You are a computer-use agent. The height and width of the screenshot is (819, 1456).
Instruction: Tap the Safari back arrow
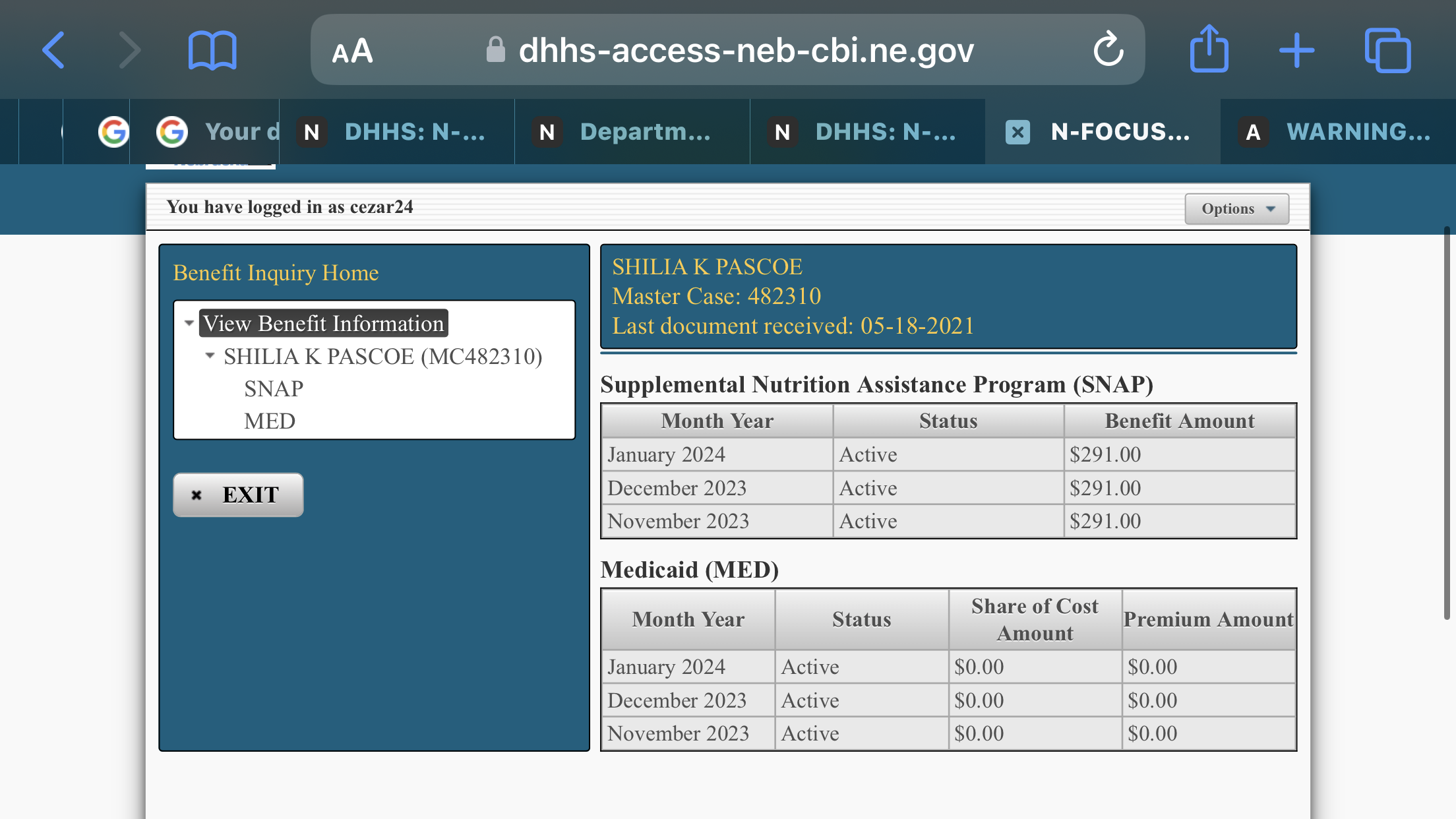pyautogui.click(x=53, y=50)
